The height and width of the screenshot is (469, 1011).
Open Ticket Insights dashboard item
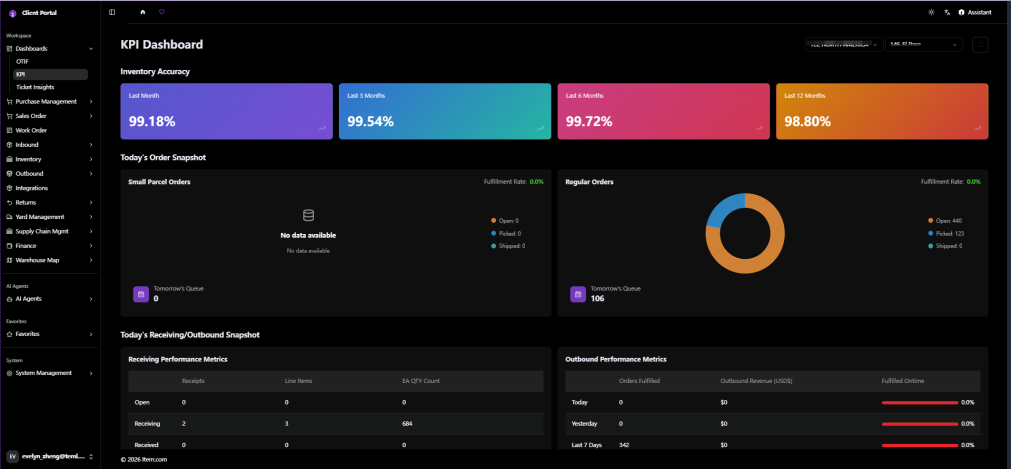pos(50,87)
